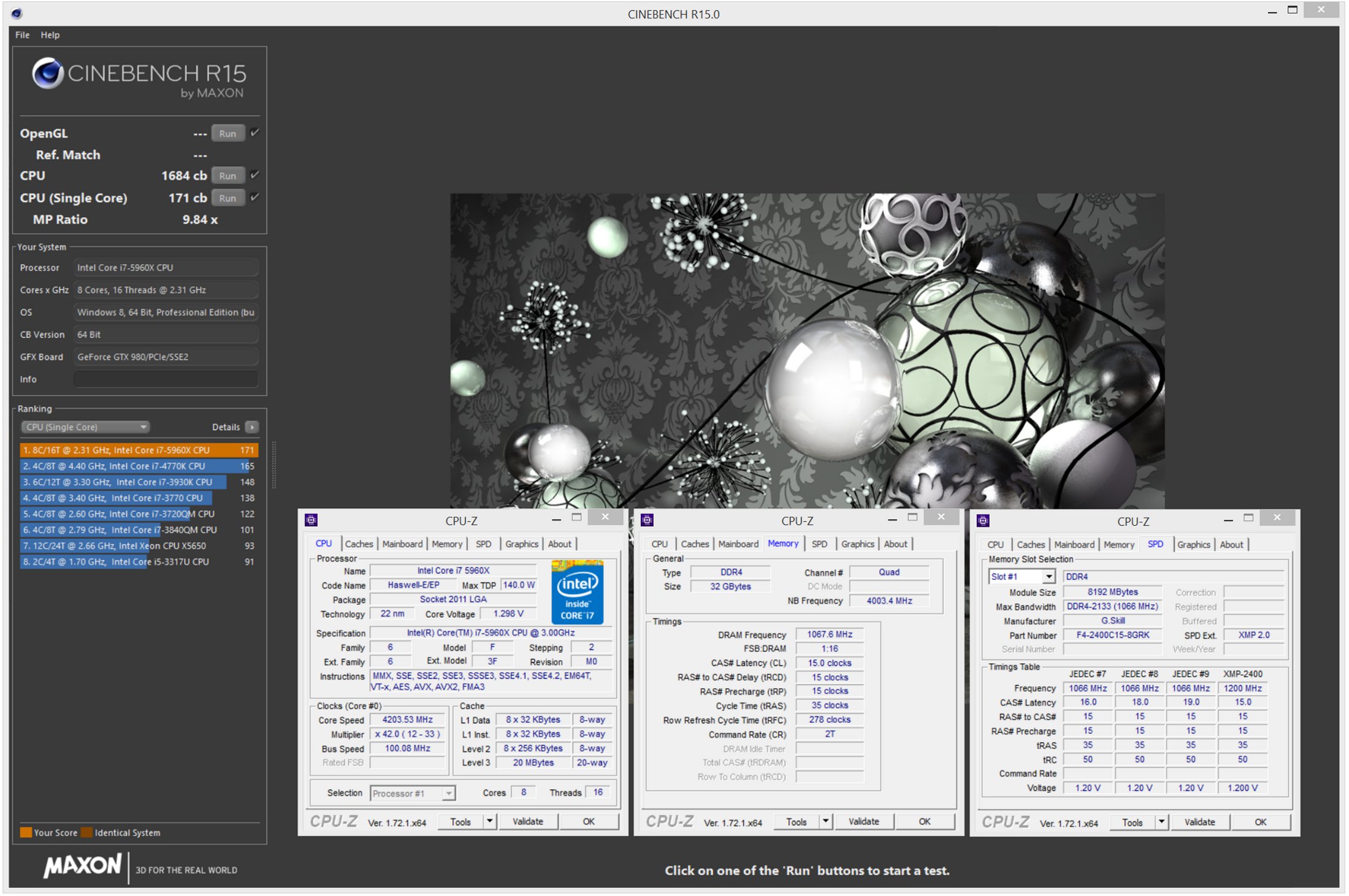Image resolution: width=1349 pixels, height=896 pixels.
Task: Click the CPU-Z icon in the SPD tab window
Action: click(x=983, y=521)
